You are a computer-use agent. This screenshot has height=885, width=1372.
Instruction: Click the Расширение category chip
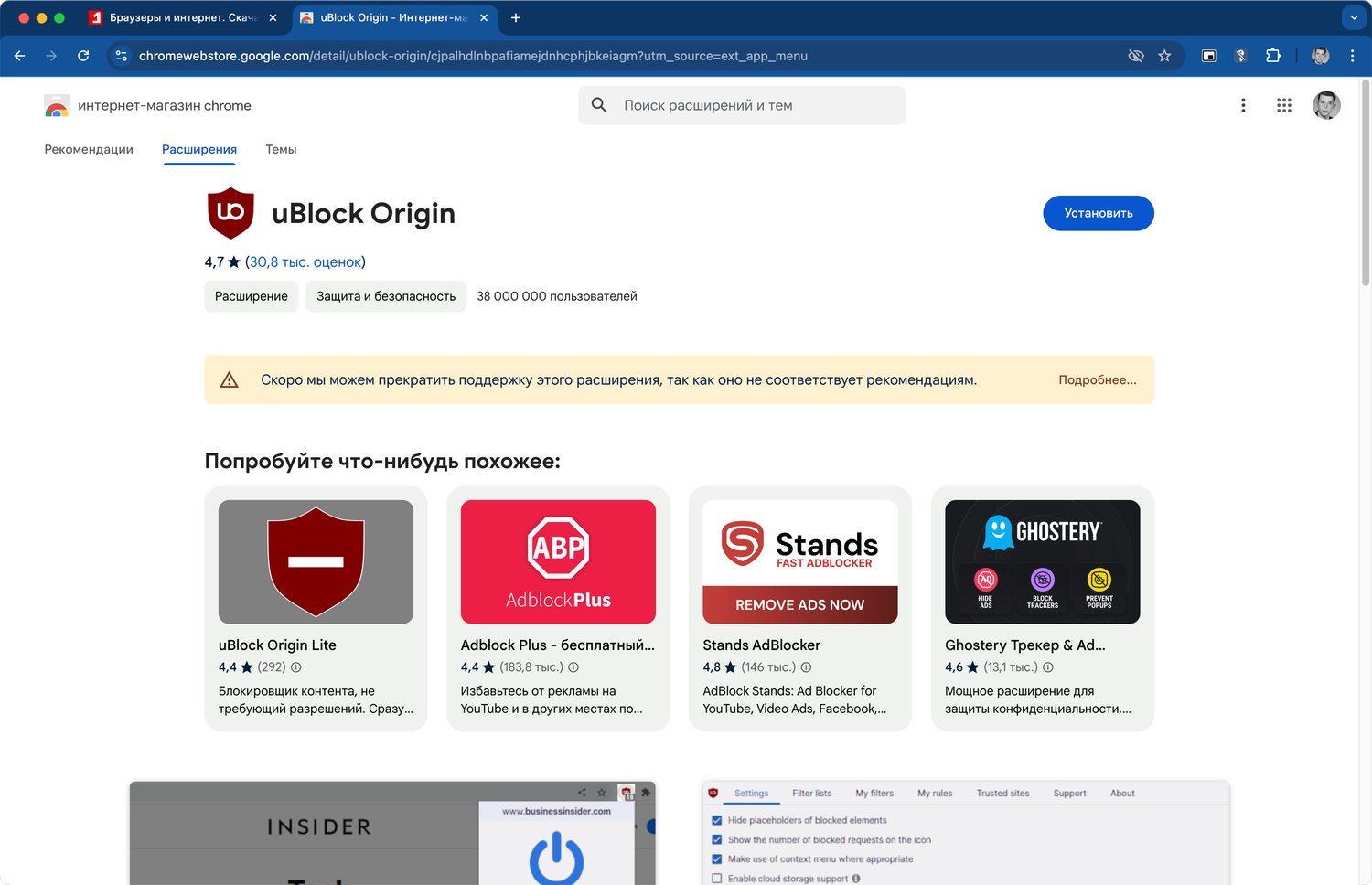click(252, 296)
